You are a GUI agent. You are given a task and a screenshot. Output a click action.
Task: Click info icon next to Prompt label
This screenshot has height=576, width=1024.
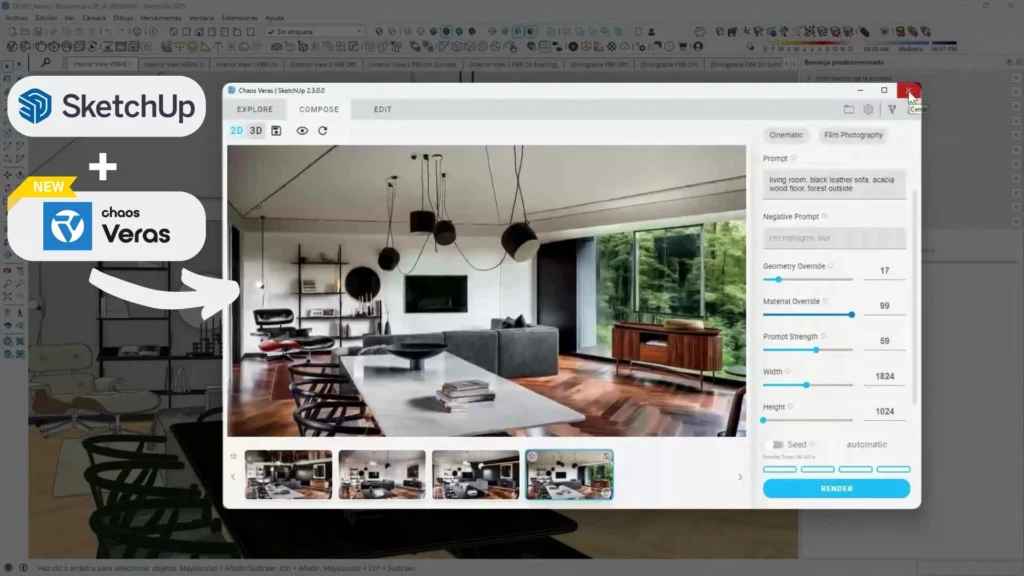pos(793,158)
